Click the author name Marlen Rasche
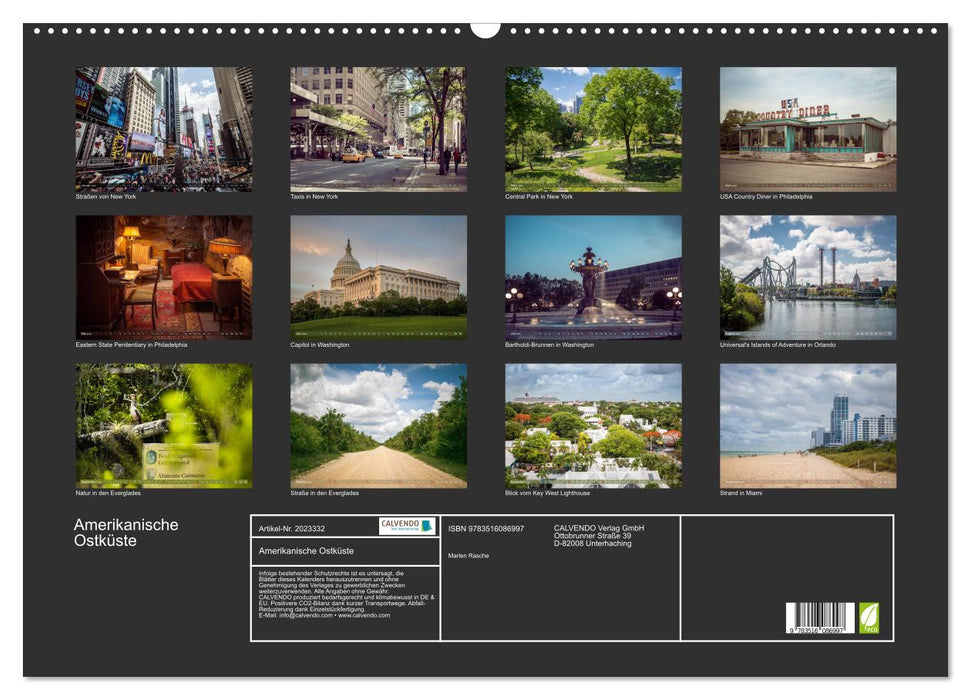This screenshot has width=971, height=700. pyautogui.click(x=468, y=555)
